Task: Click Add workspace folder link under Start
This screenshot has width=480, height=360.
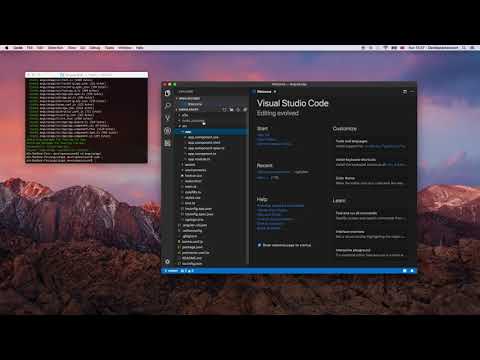Action: [273, 144]
